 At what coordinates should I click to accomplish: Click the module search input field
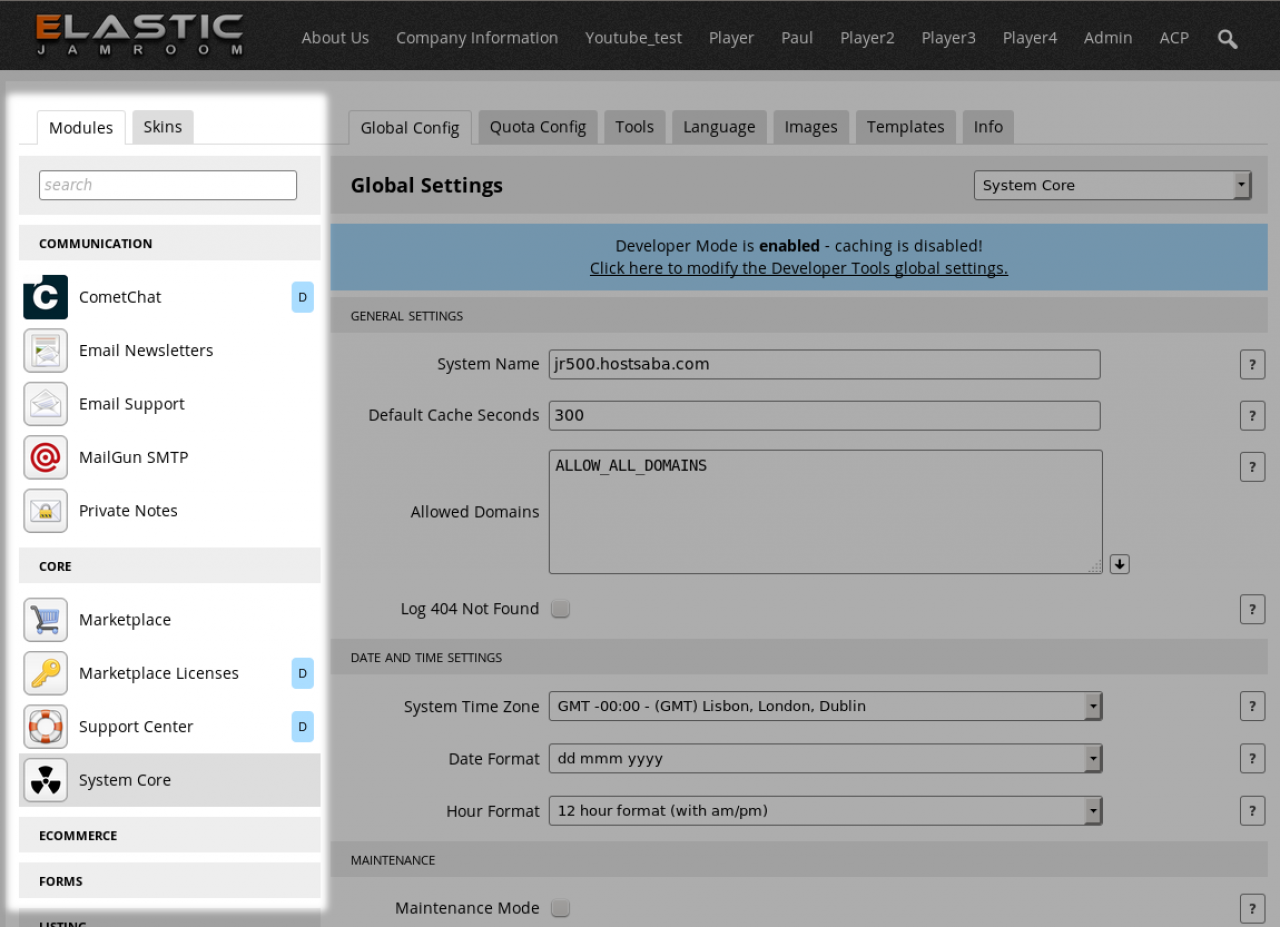[168, 185]
